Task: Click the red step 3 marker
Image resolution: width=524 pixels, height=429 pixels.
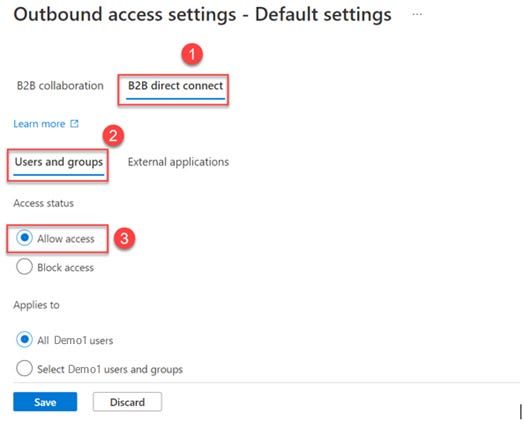Action: [124, 239]
